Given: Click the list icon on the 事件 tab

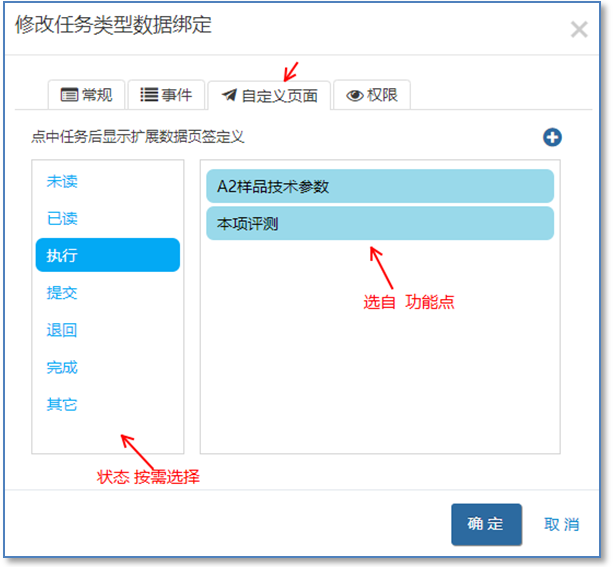Looking at the screenshot, I should point(149,95).
